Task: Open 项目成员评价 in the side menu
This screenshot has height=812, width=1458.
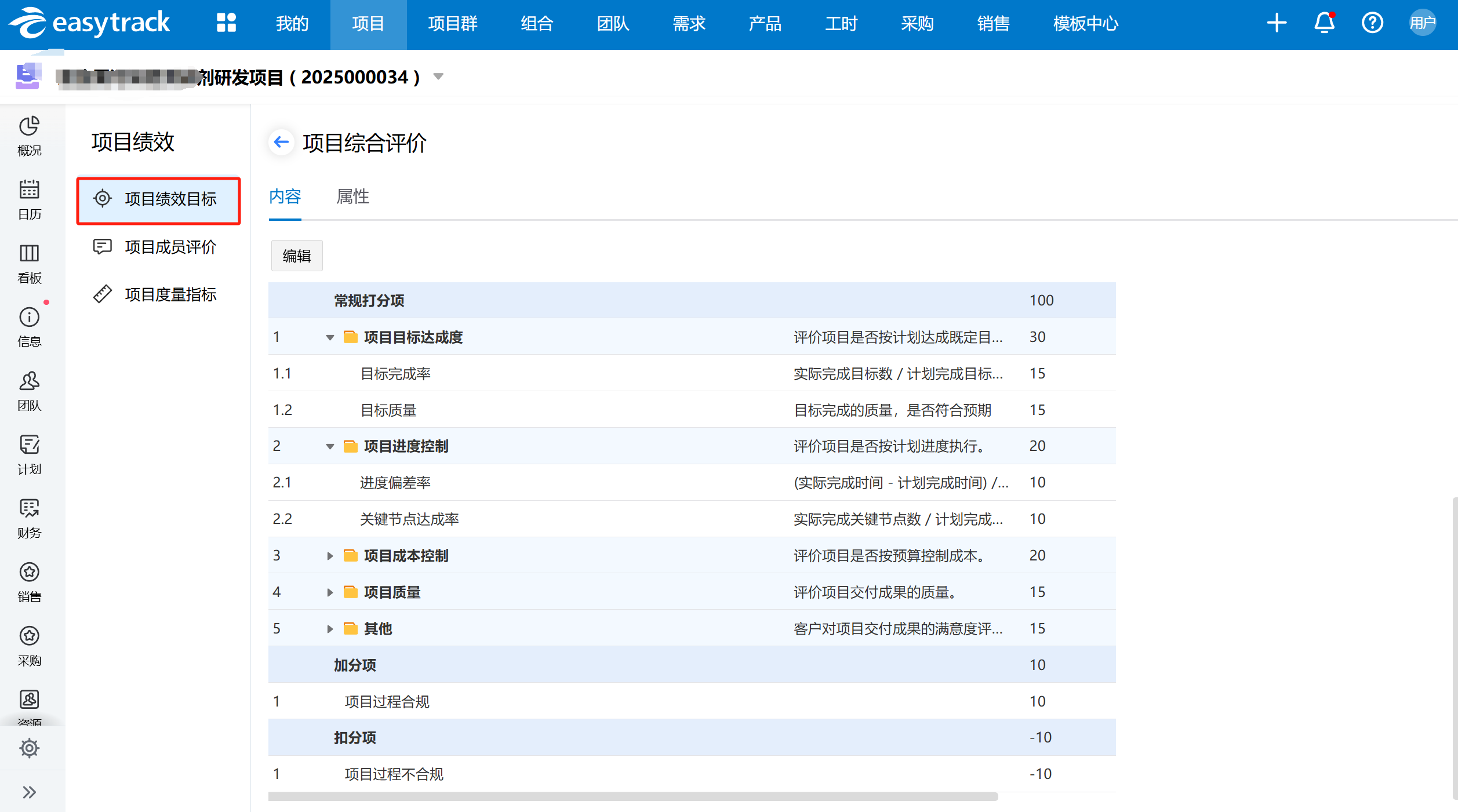Action: [x=170, y=247]
